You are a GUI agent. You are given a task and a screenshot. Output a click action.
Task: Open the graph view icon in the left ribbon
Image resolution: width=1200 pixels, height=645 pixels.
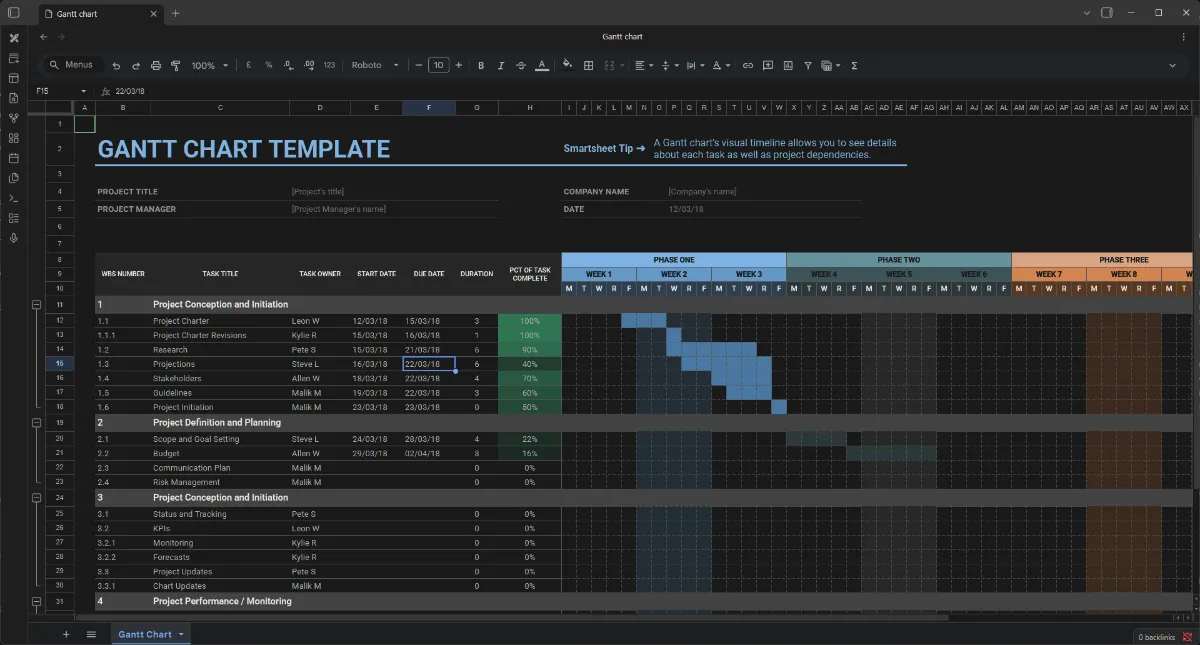[14, 118]
